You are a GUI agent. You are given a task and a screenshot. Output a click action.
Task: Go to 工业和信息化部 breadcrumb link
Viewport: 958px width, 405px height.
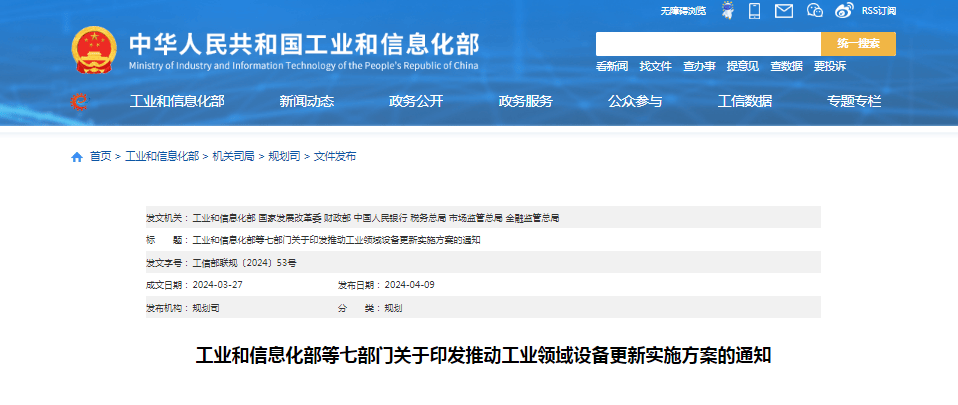coord(162,157)
